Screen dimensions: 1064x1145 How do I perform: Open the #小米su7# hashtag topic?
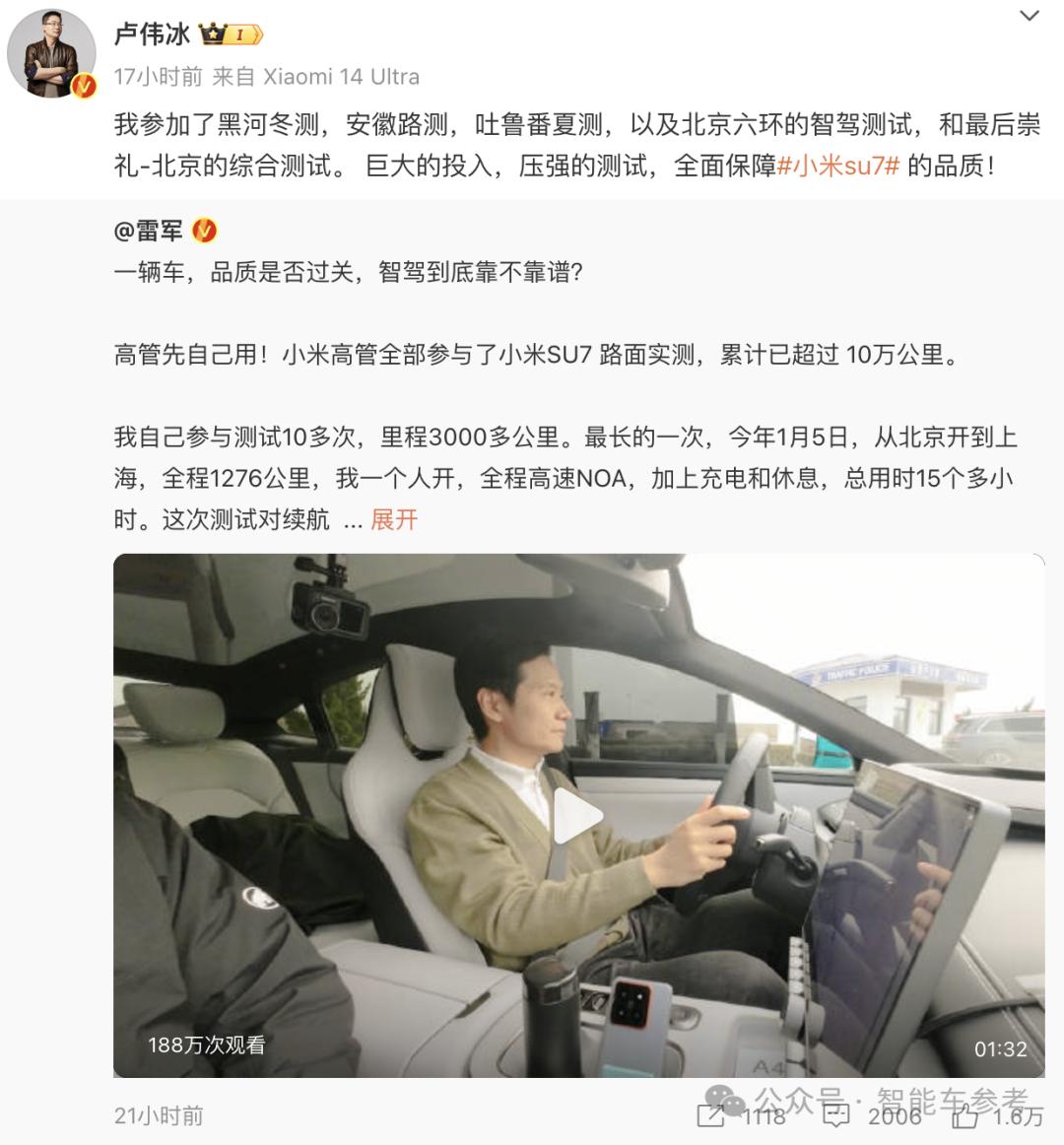pyautogui.click(x=837, y=166)
